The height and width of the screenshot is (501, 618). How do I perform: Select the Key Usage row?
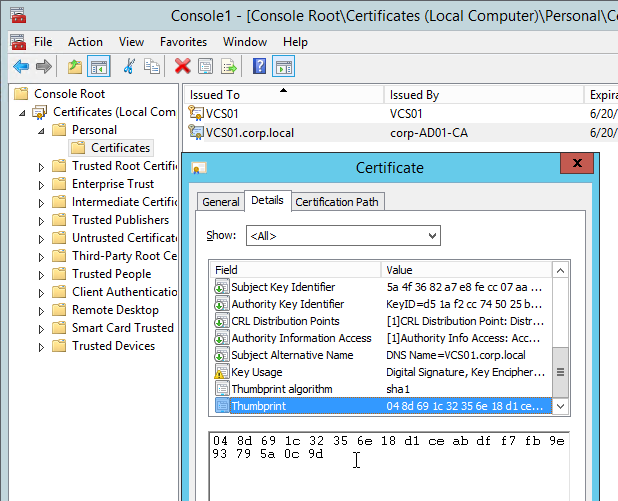click(x=382, y=372)
